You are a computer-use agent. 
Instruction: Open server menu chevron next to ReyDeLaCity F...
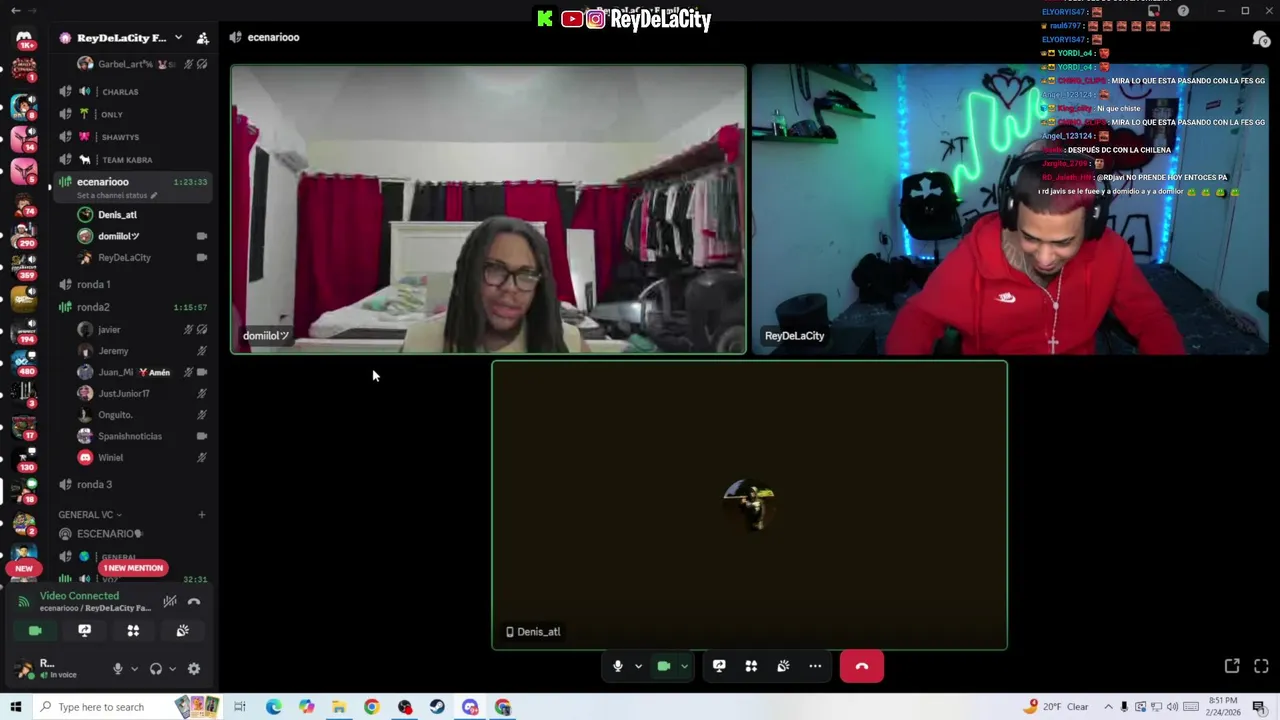click(x=178, y=38)
